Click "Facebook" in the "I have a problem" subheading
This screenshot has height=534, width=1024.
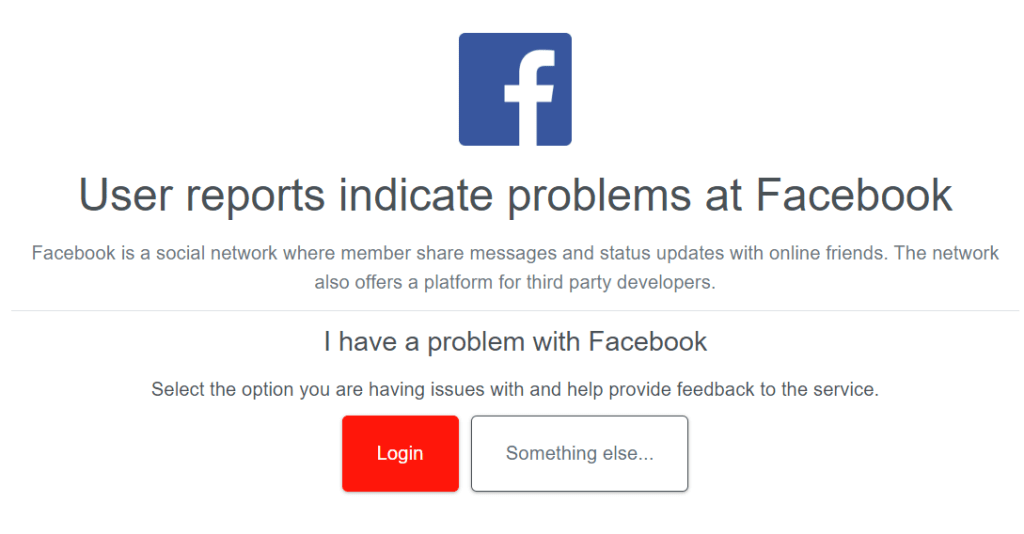(x=647, y=342)
